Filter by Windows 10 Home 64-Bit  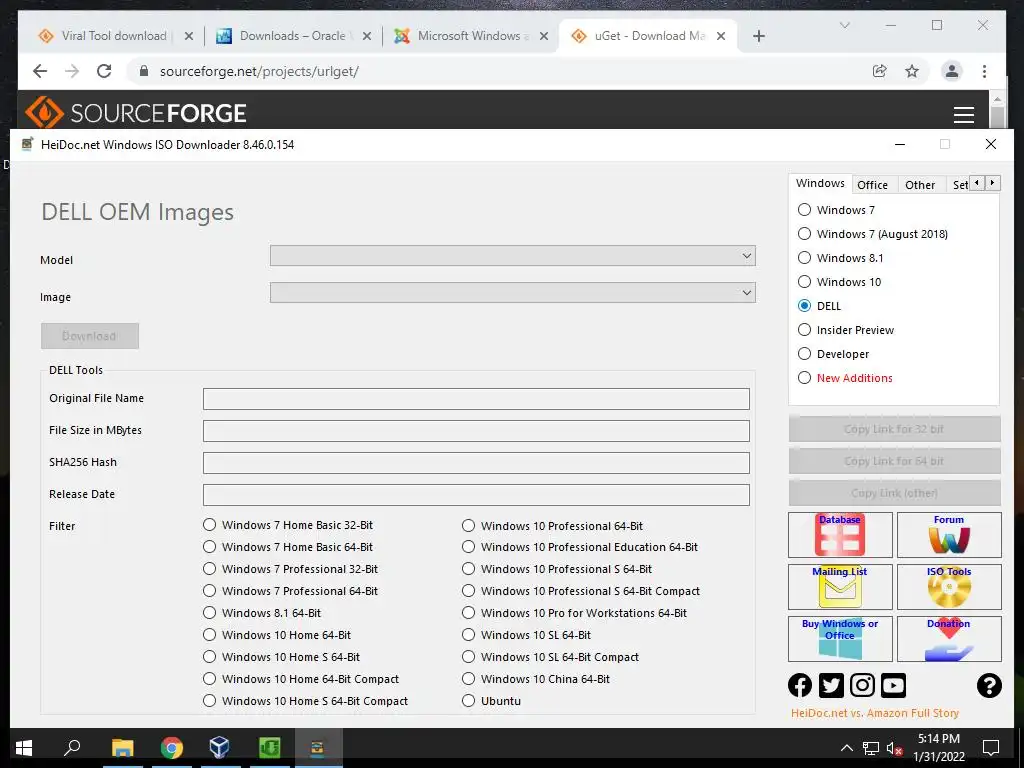tap(277, 635)
